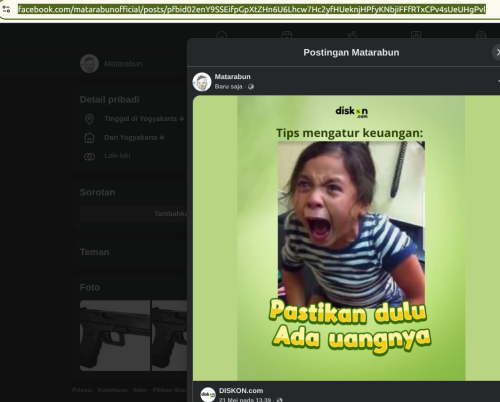The height and width of the screenshot is (402, 500).
Task: Go to Facebook Home icon in top navigation
Action: (x=222, y=35)
